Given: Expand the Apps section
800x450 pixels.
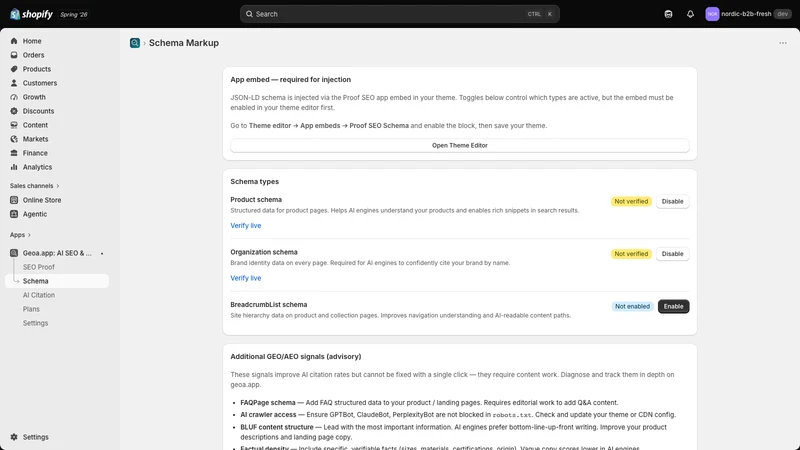Looking at the screenshot, I should pos(20,235).
